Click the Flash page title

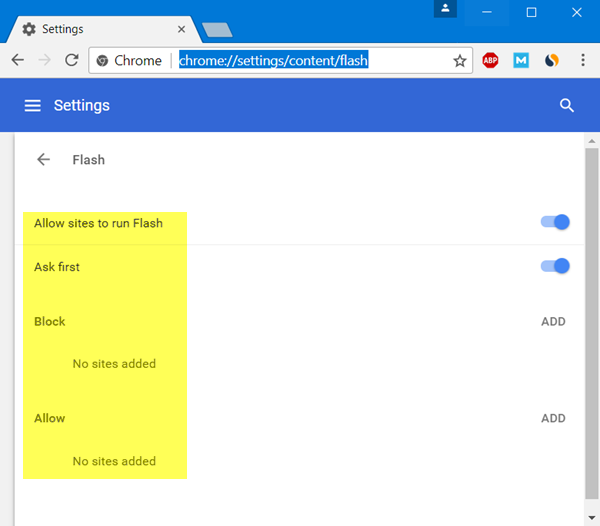tap(89, 160)
